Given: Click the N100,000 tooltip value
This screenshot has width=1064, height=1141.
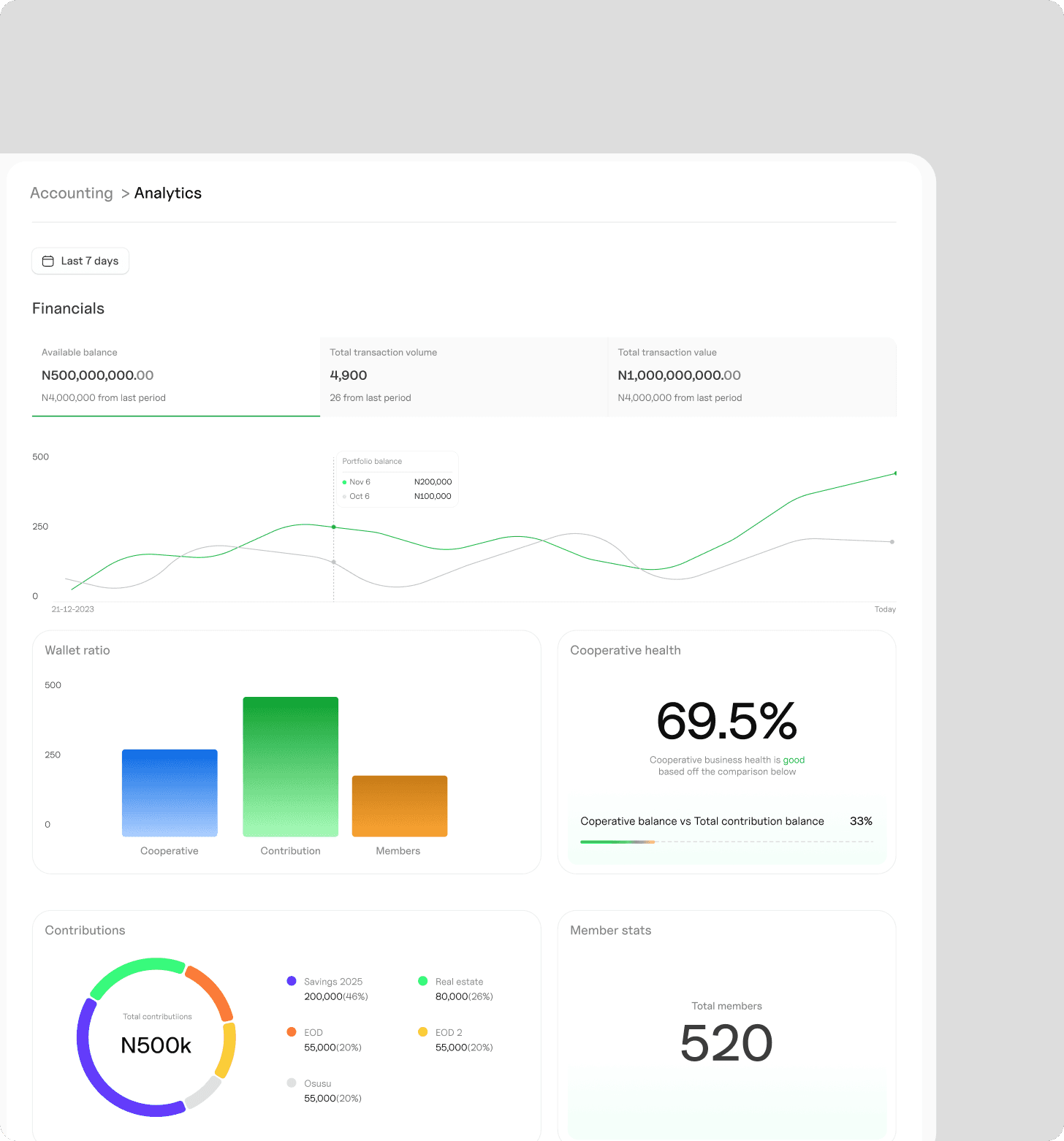Looking at the screenshot, I should click(433, 497).
